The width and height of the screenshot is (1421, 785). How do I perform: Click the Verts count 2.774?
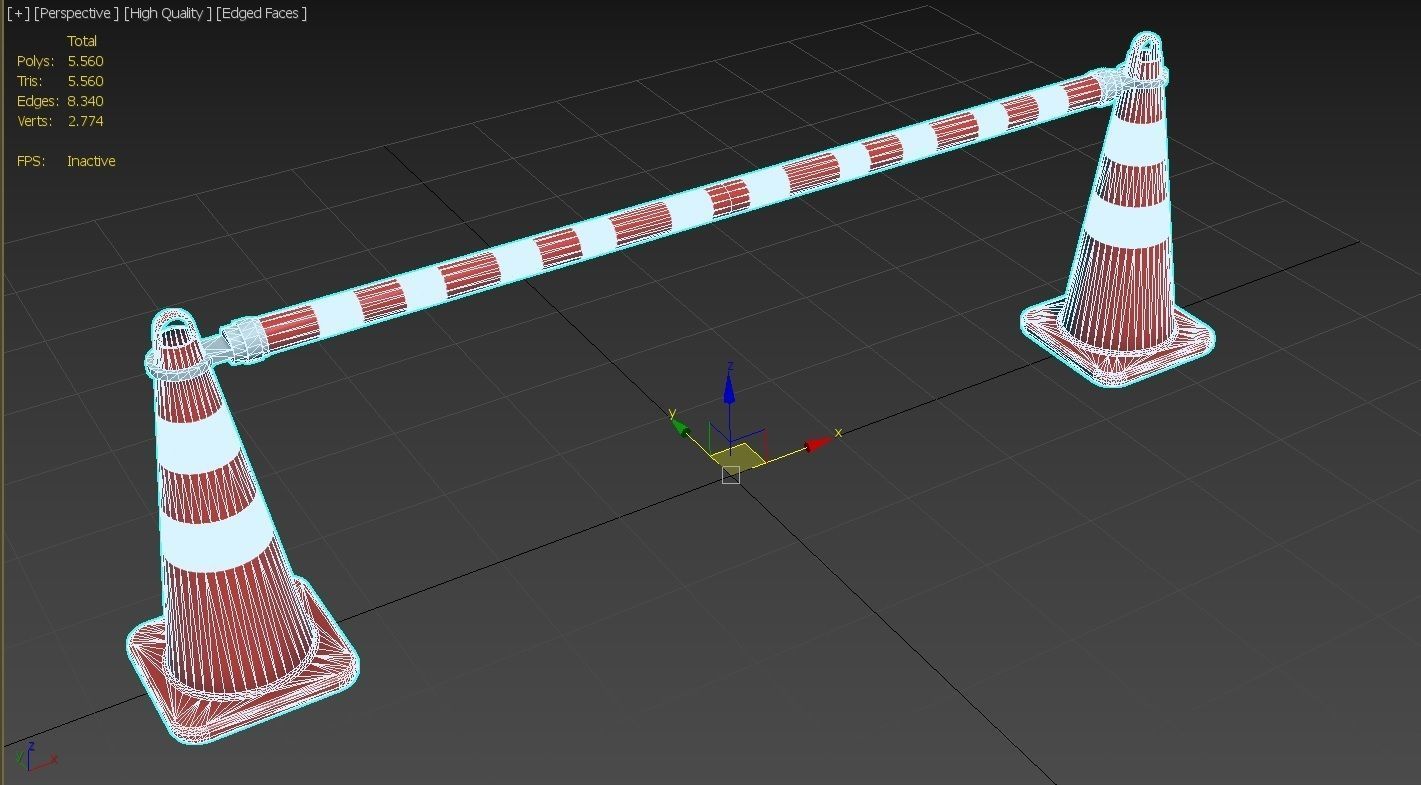click(86, 121)
